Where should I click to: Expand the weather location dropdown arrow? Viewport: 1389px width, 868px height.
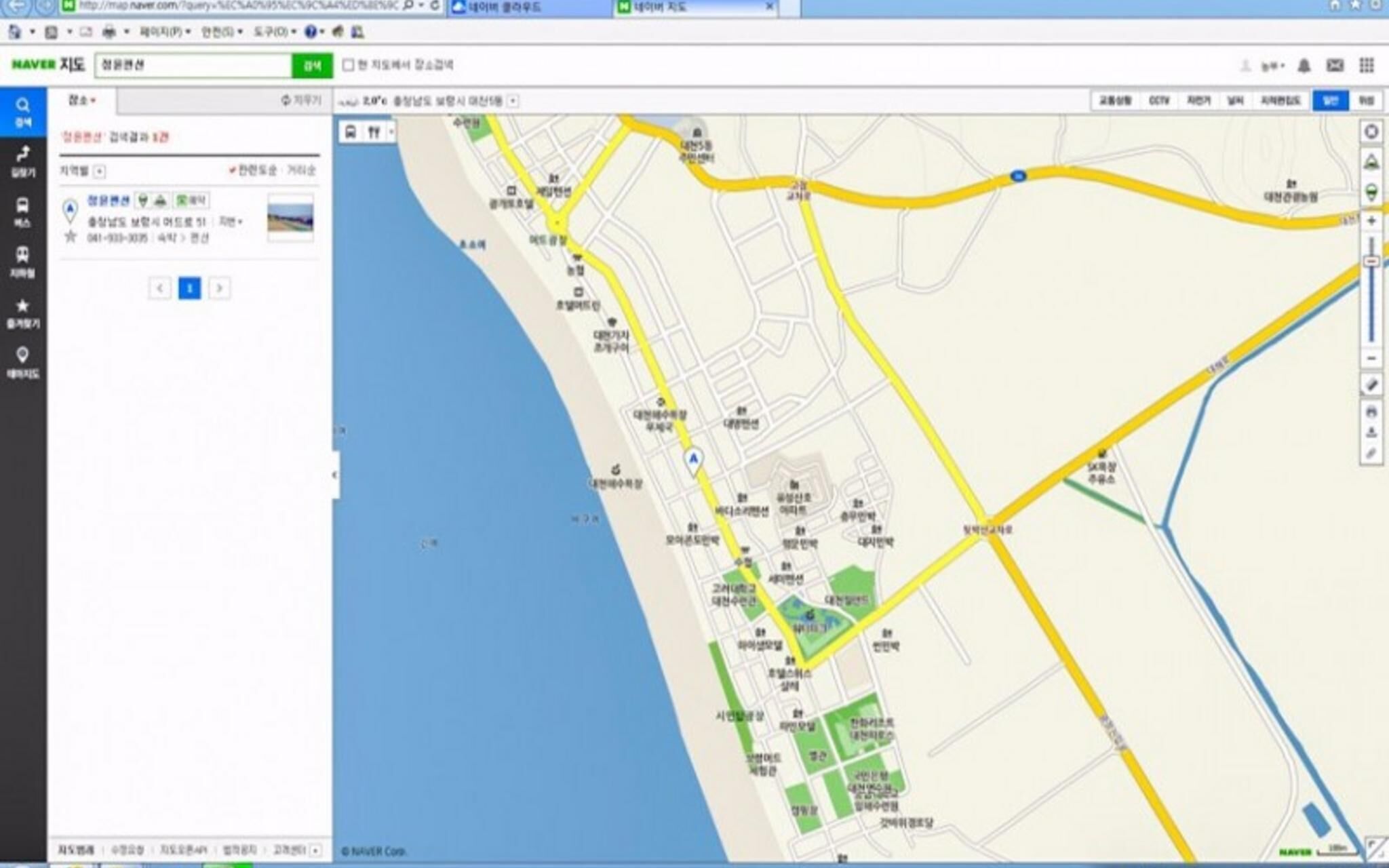[513, 100]
